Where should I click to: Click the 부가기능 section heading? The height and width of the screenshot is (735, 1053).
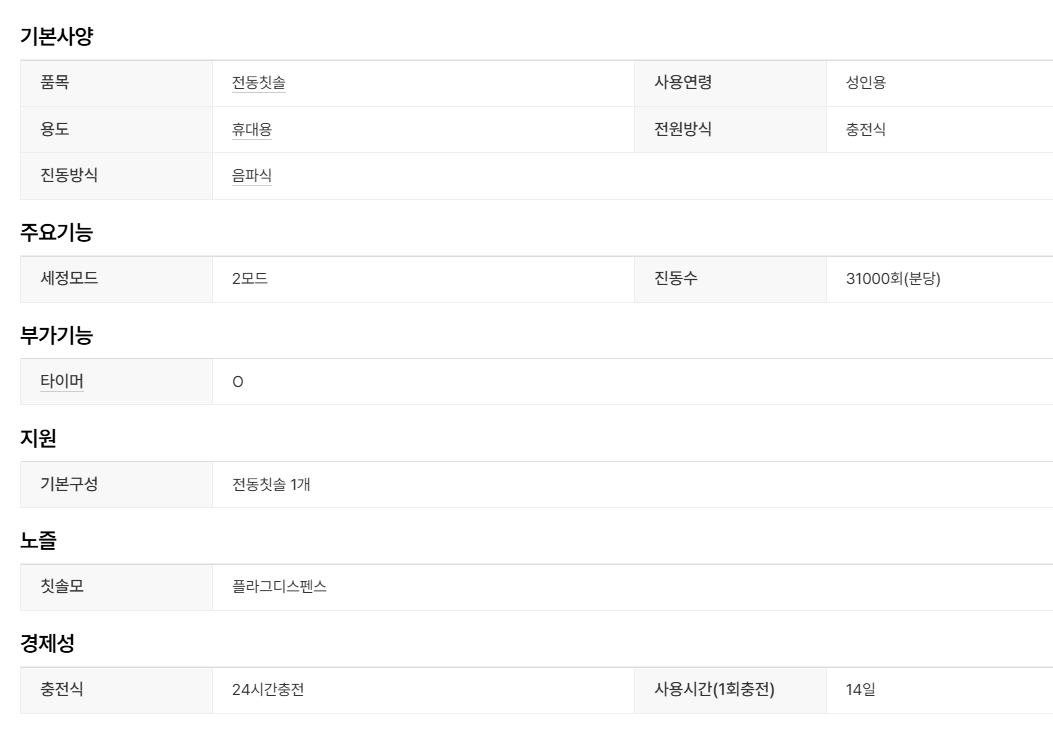click(x=56, y=335)
